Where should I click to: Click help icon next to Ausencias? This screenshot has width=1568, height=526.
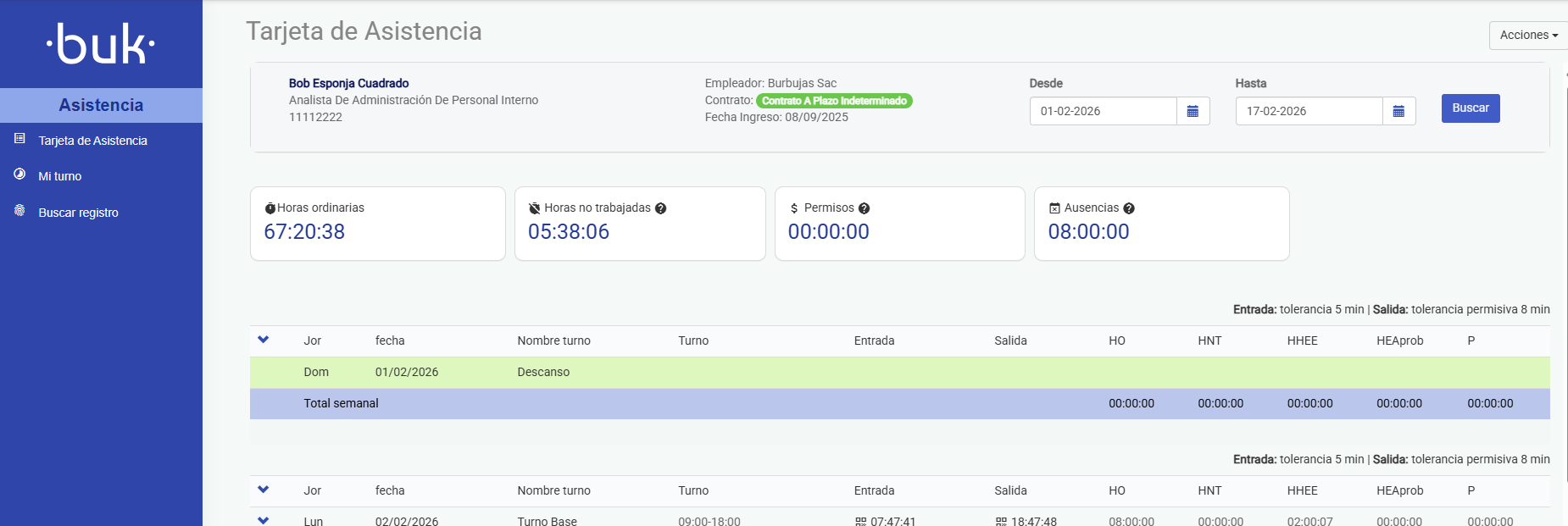(1129, 208)
